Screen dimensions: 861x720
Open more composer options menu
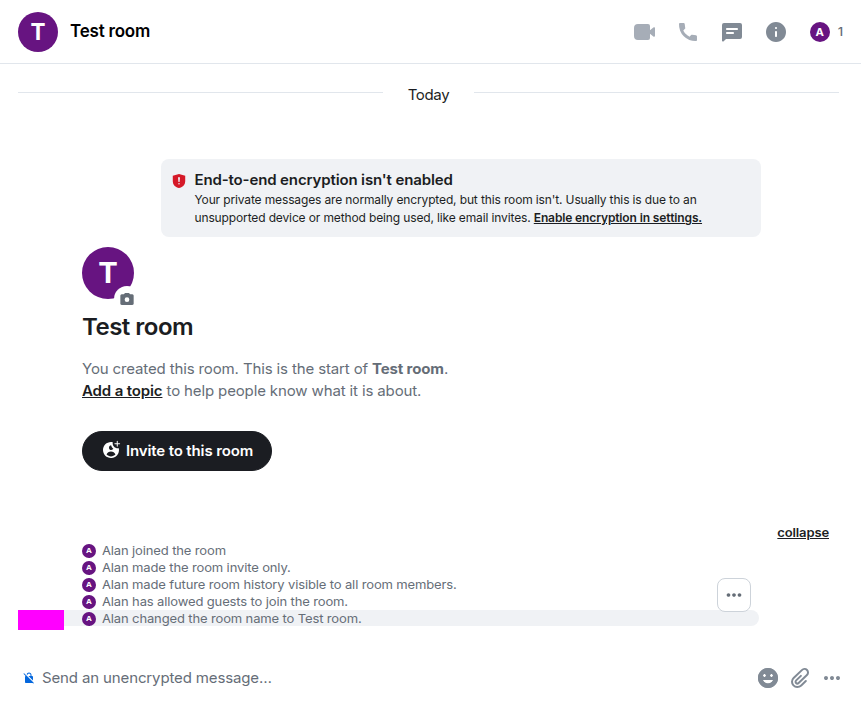tap(832, 678)
